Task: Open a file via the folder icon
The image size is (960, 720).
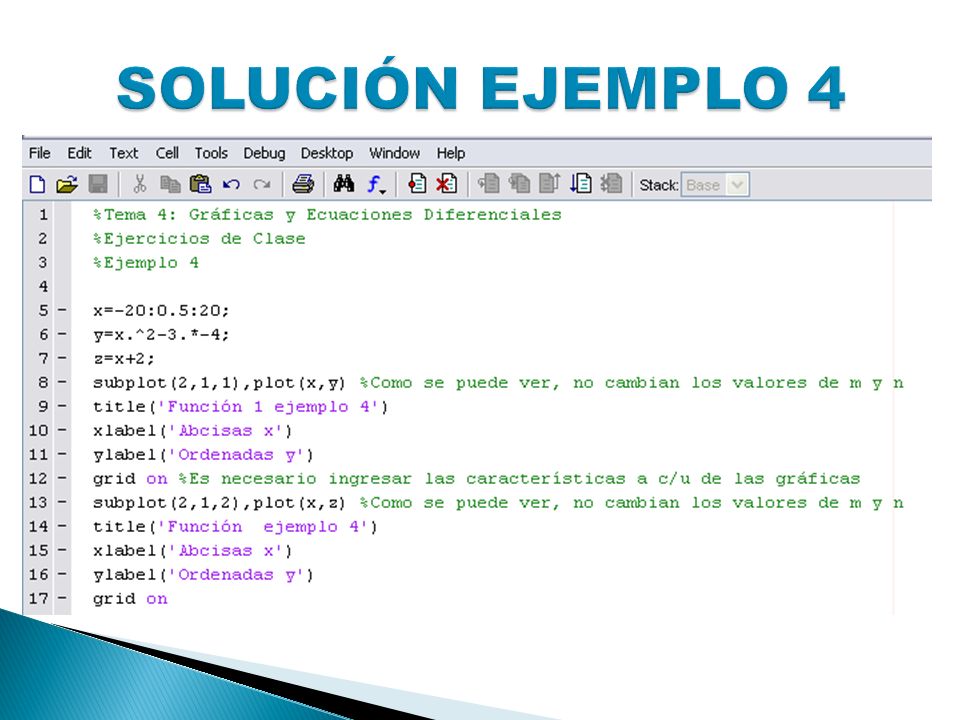Action: (67, 184)
